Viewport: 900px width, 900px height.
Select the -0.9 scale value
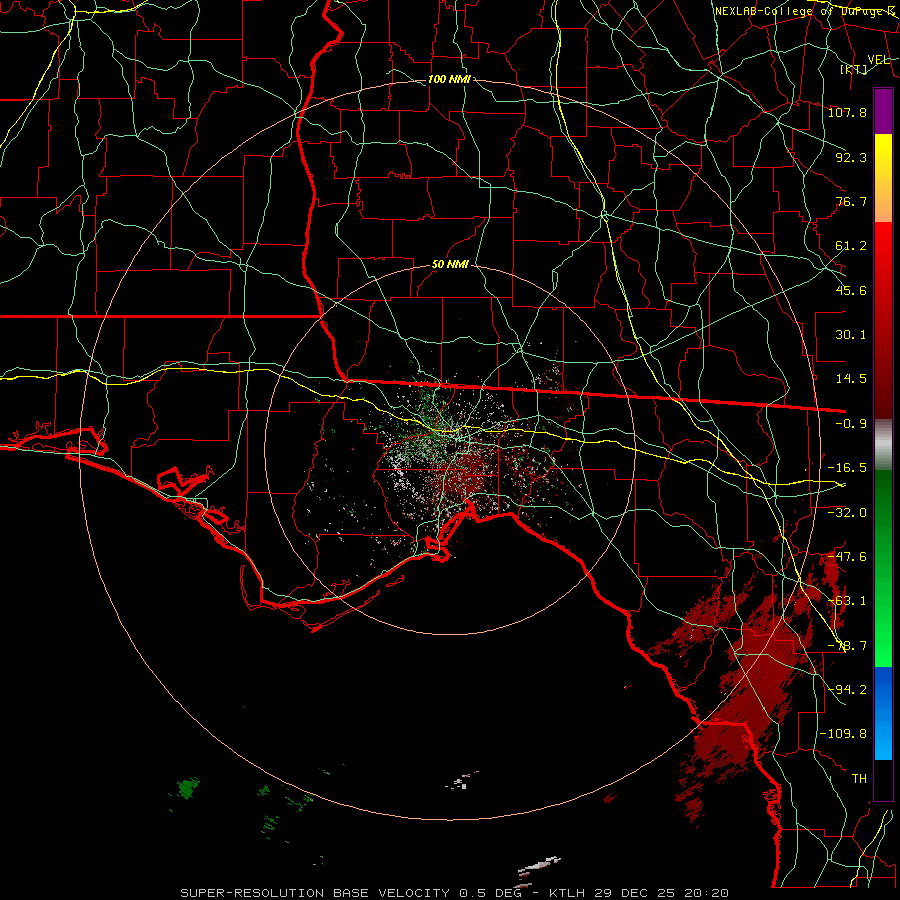[851, 423]
